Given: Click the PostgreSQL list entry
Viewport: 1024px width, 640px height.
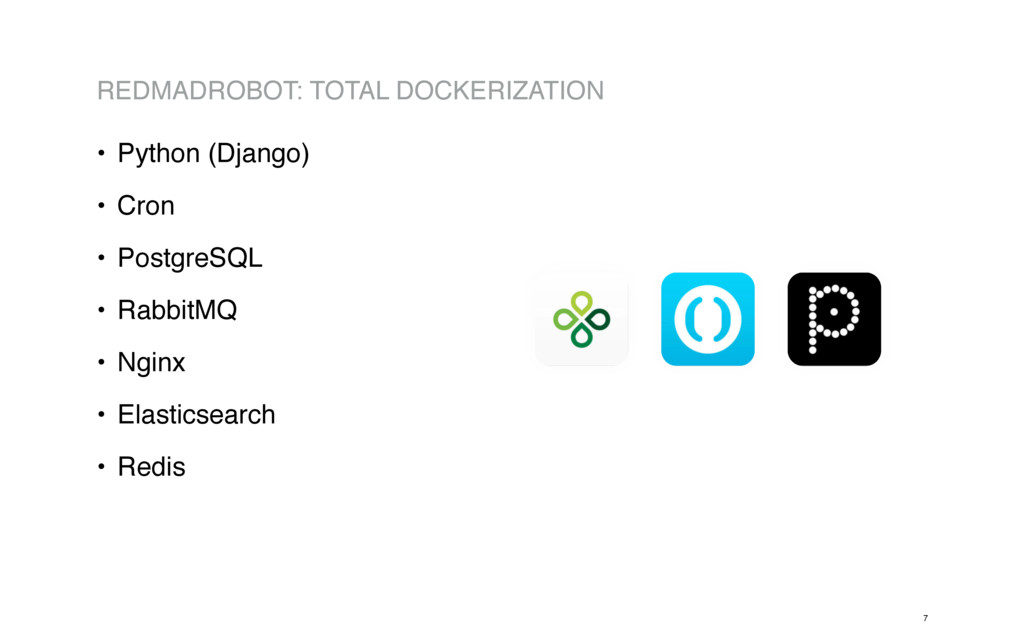Looking at the screenshot, I should coord(189,259).
